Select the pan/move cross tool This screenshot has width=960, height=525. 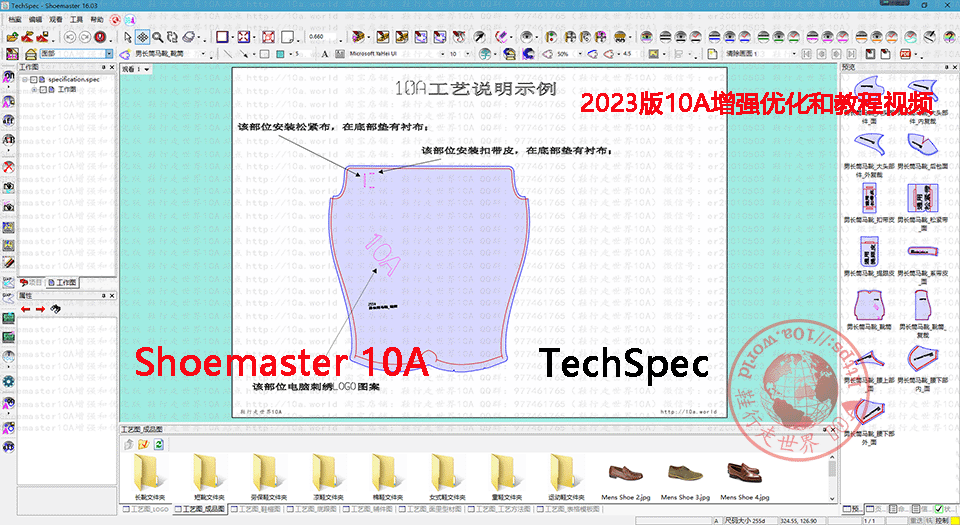pyautogui.click(x=142, y=37)
